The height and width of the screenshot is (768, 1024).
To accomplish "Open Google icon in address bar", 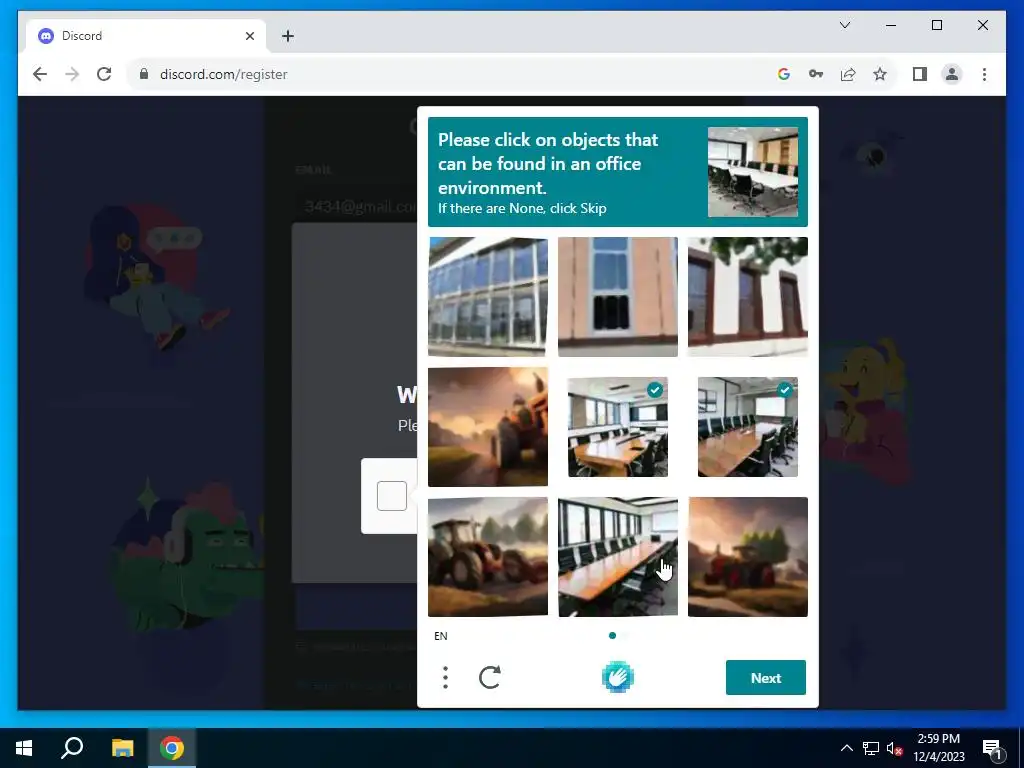I will pyautogui.click(x=784, y=74).
